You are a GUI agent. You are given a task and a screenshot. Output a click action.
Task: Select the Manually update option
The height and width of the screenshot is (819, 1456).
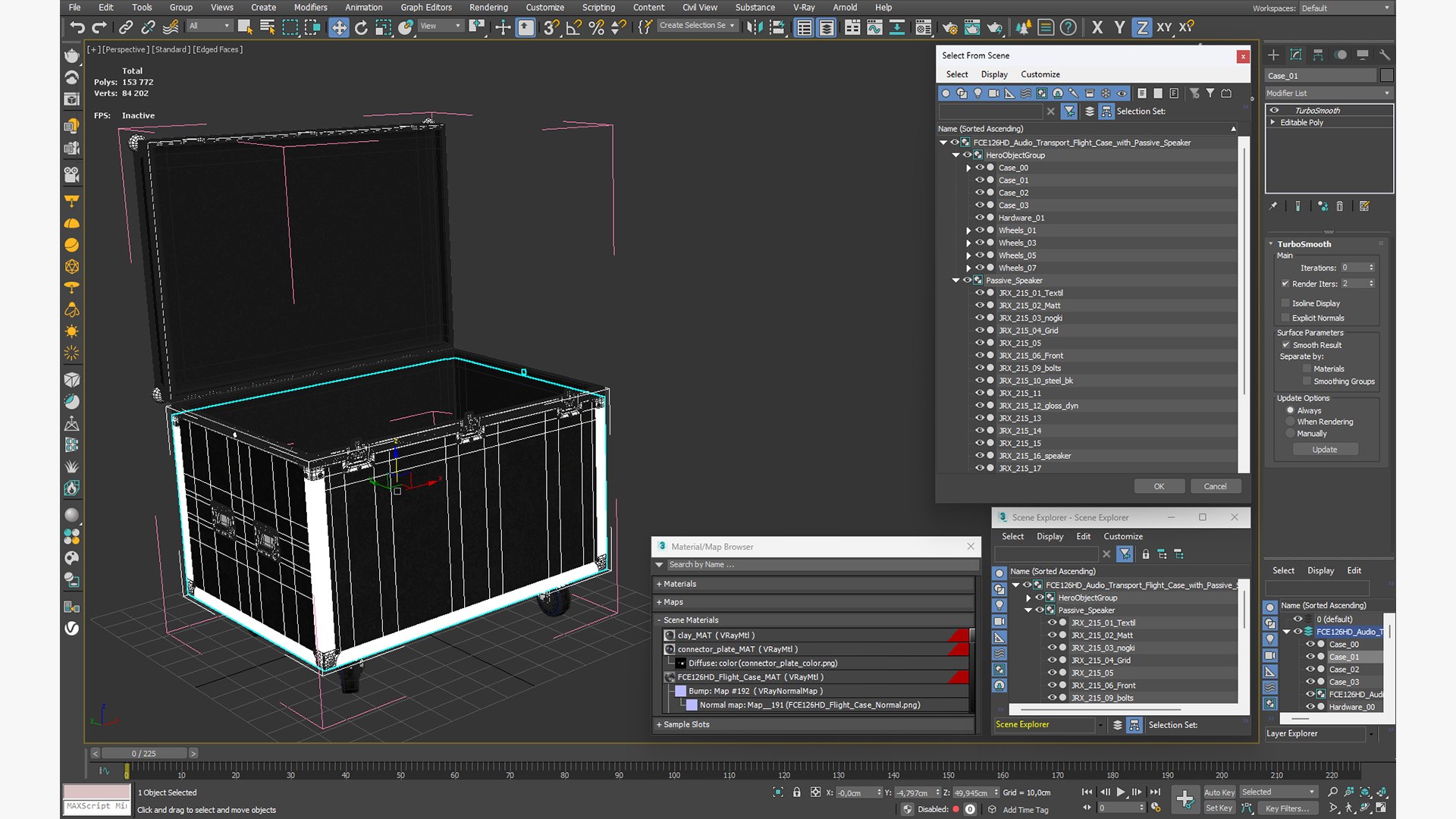coord(1290,434)
